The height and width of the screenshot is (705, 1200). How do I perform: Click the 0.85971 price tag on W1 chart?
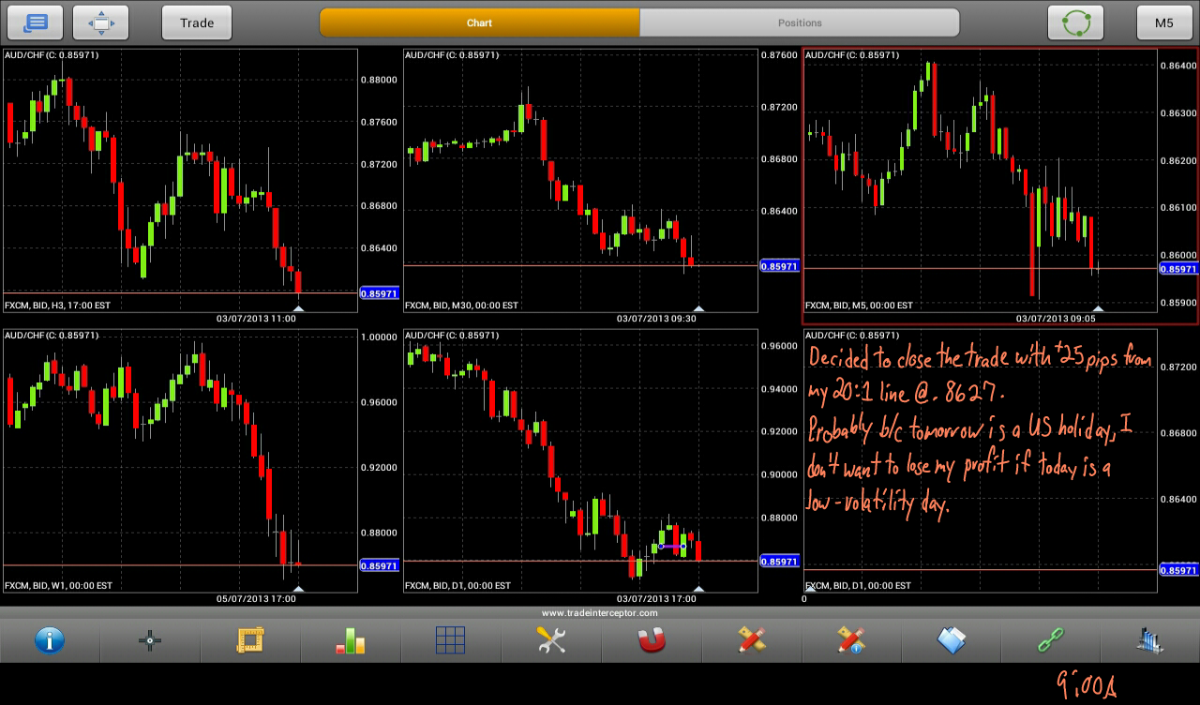379,565
